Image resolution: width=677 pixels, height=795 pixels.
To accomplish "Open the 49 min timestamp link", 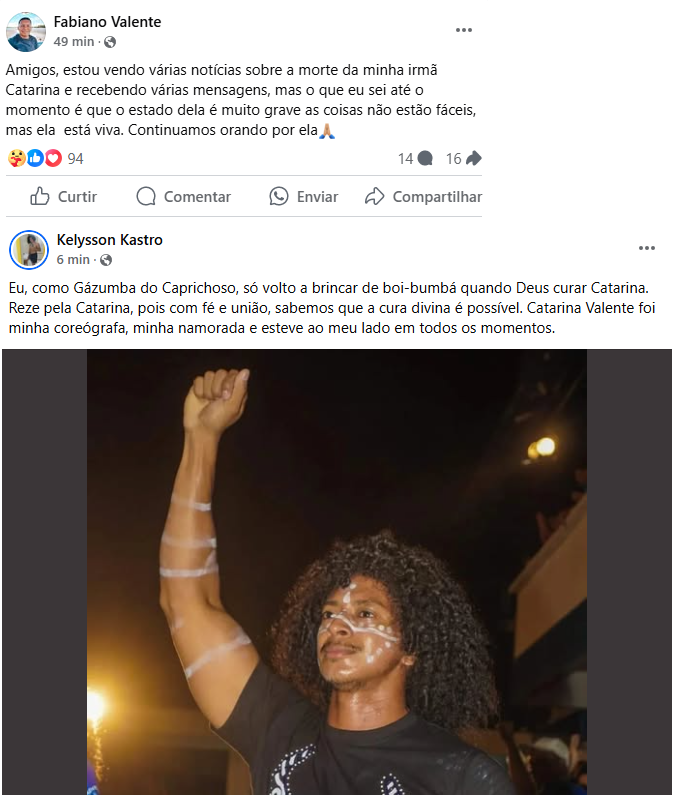I will [x=74, y=42].
